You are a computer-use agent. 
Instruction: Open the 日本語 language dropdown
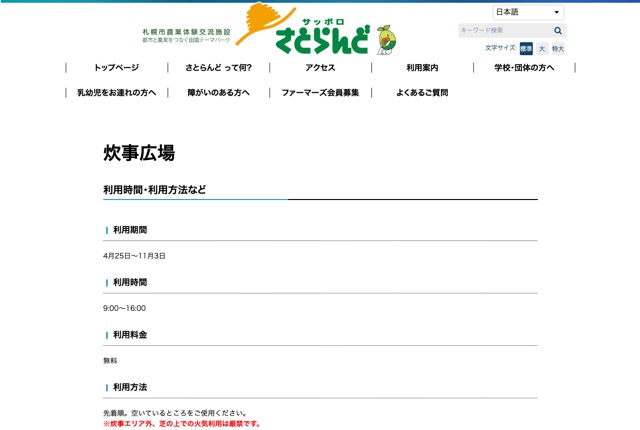pos(528,12)
